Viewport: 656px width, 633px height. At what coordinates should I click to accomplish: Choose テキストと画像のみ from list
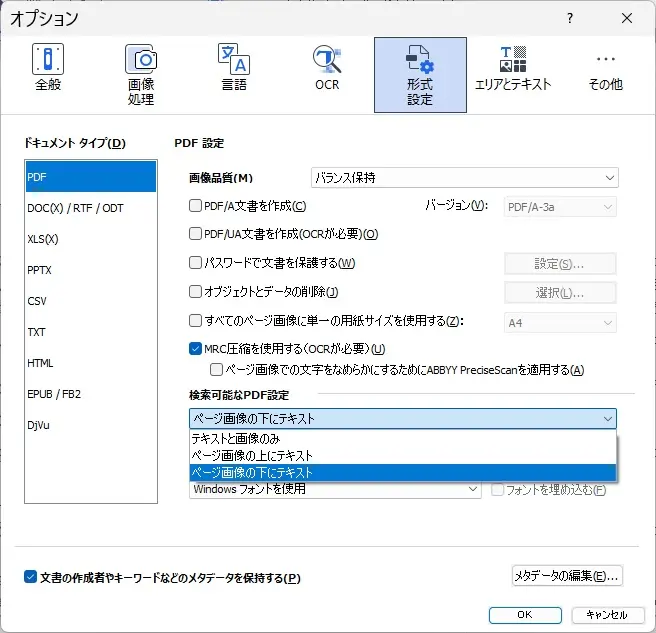coord(402,438)
